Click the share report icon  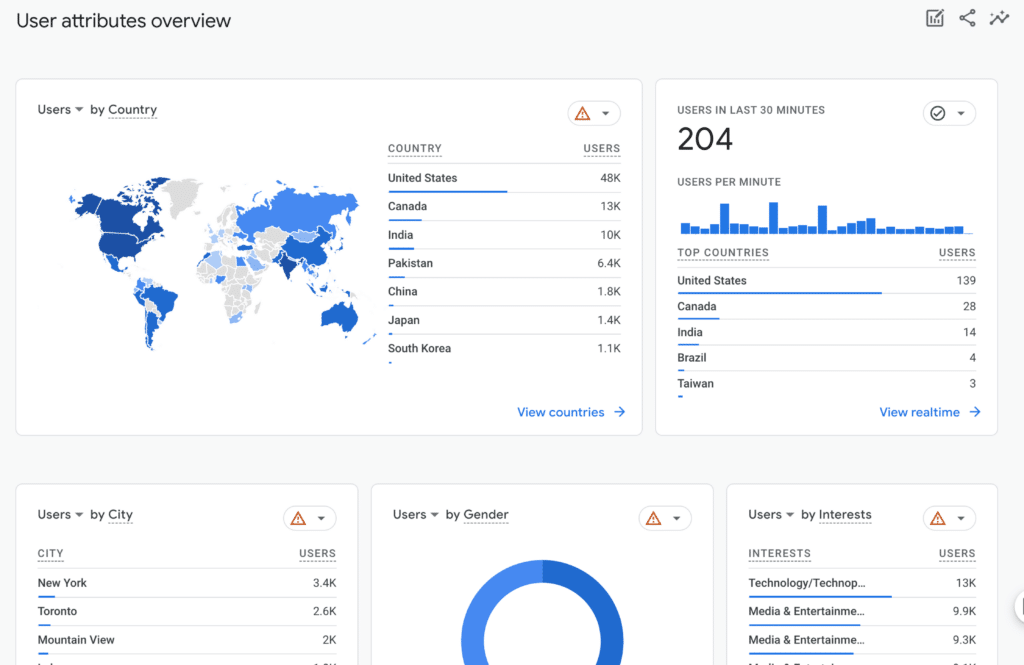point(966,17)
